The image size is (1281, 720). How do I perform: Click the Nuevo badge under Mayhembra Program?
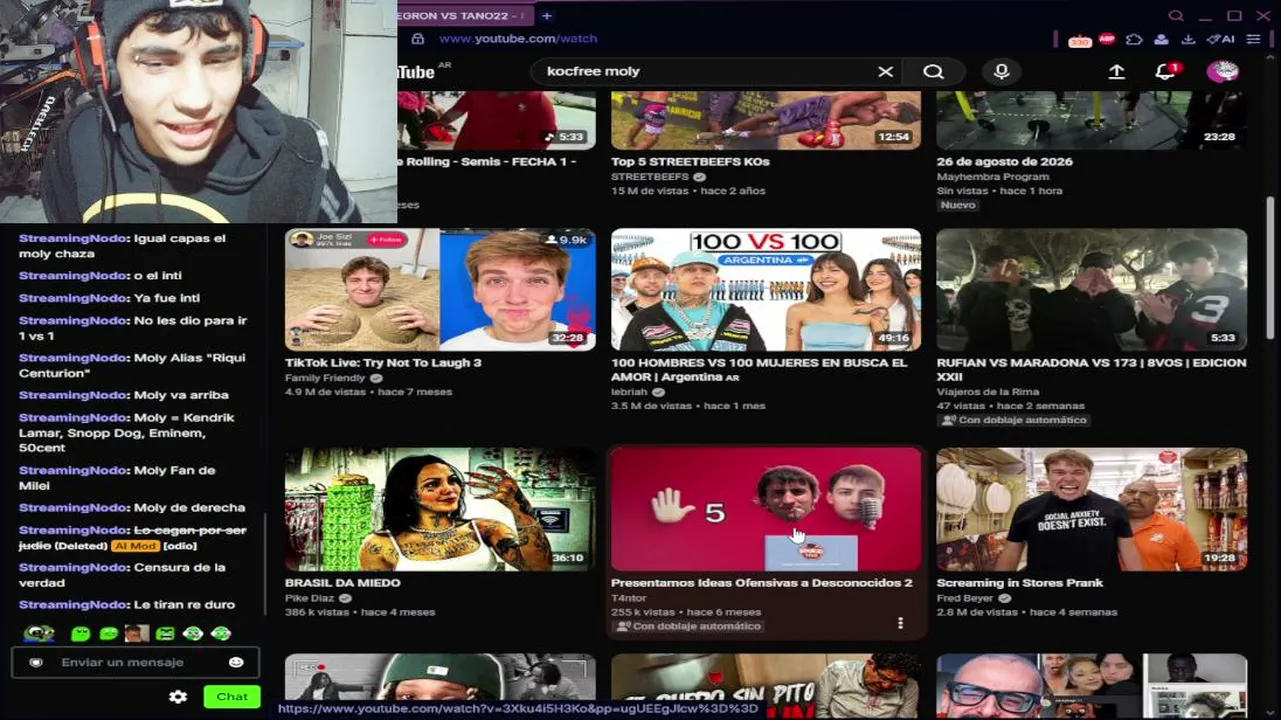[958, 205]
